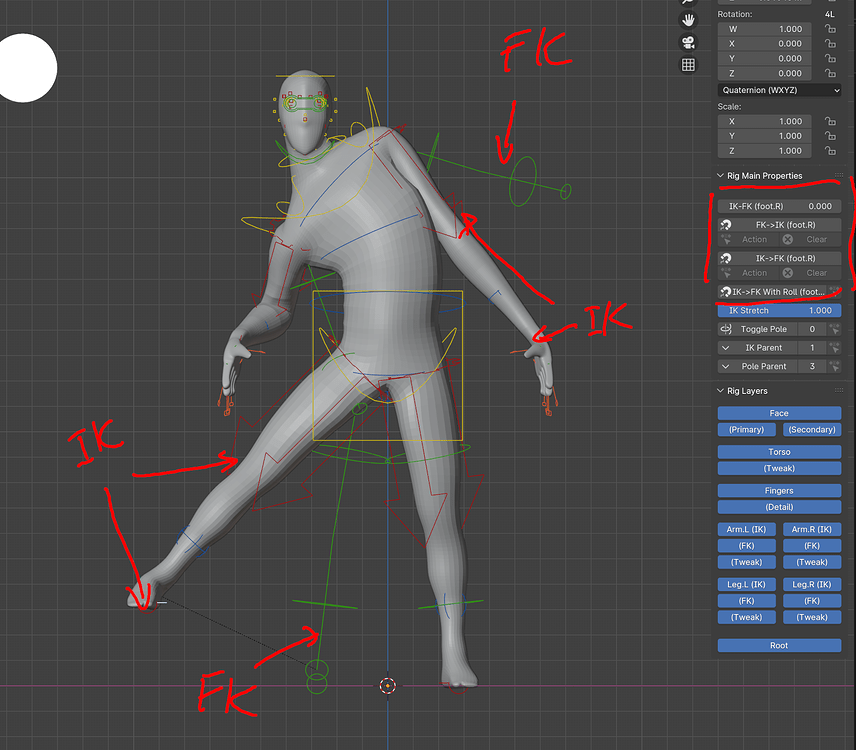The image size is (856, 750).
Task: Toggle the (FK) layer under Arm.L (IK)
Action: (x=746, y=546)
